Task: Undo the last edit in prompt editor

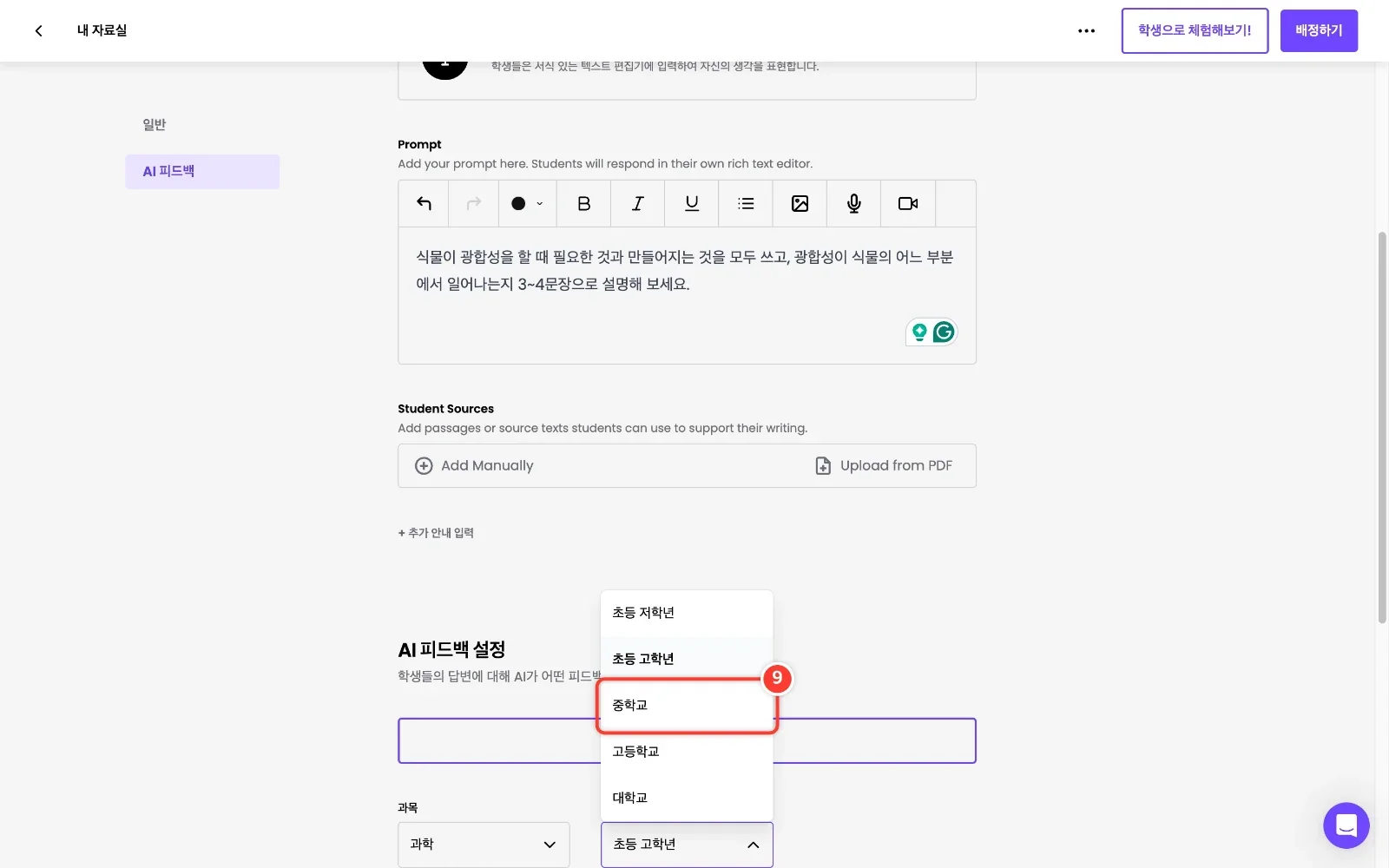Action: [x=424, y=203]
